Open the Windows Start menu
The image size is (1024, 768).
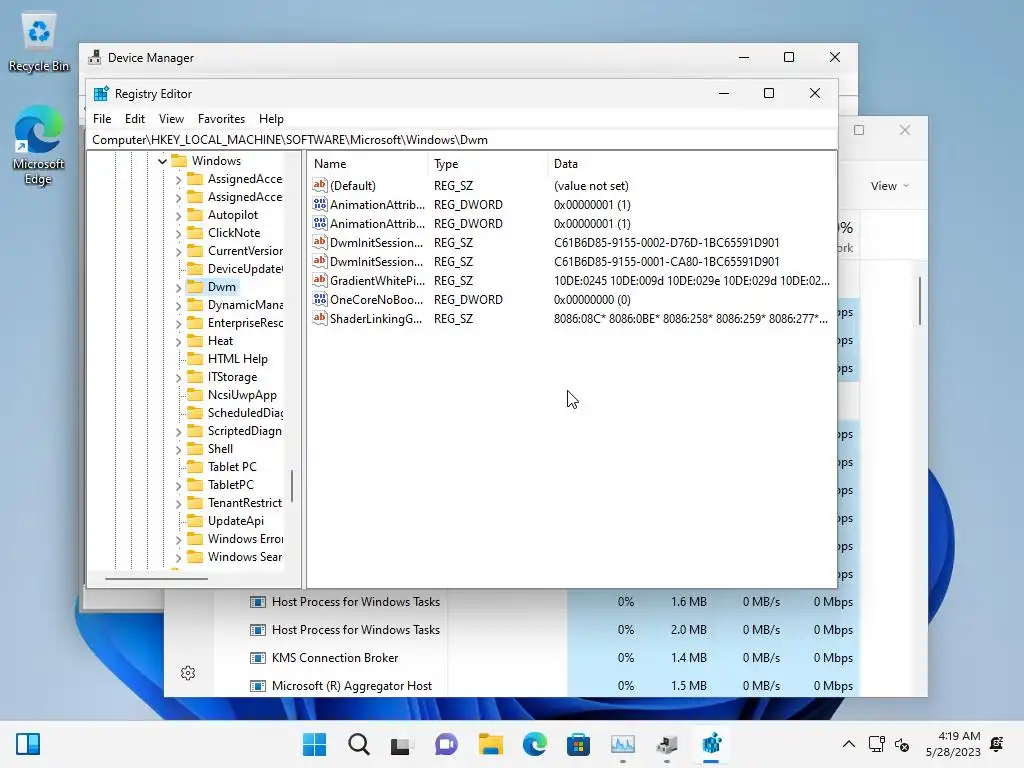315,744
